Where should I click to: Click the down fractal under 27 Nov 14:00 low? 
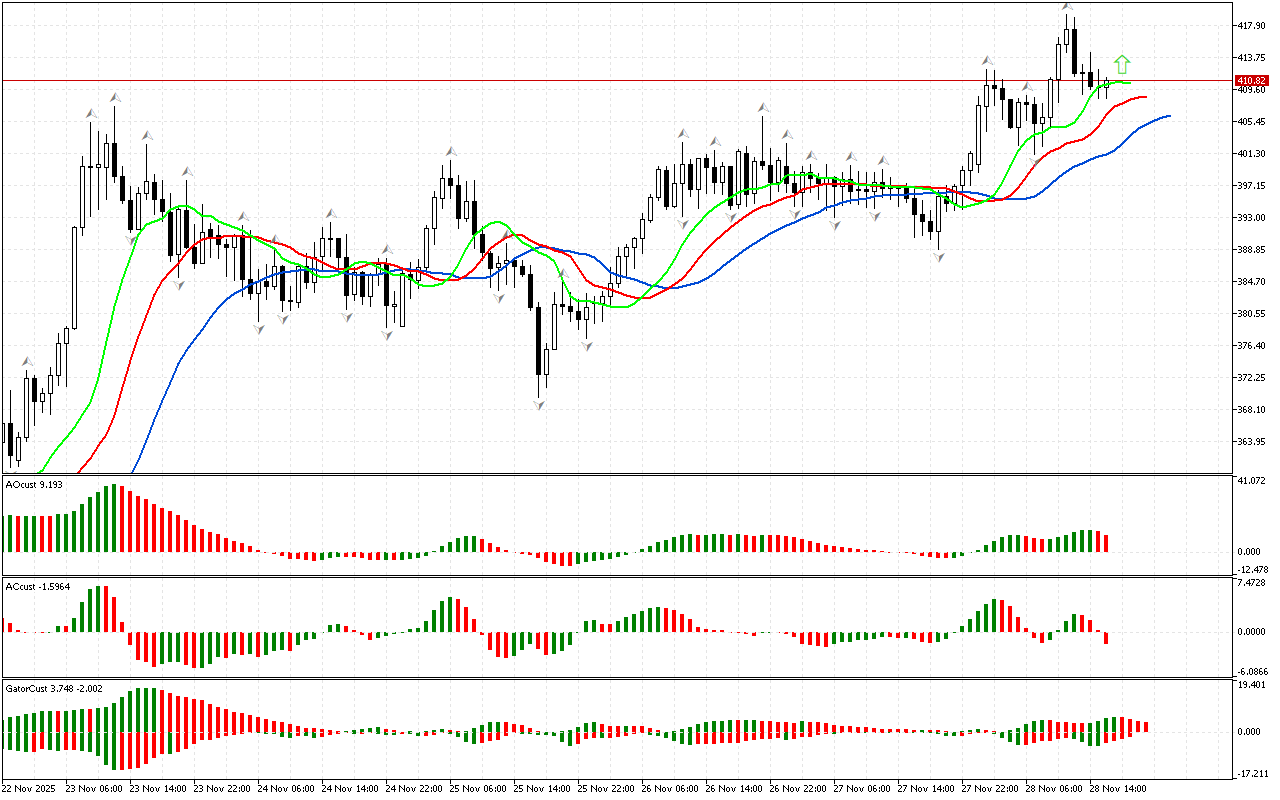938,257
